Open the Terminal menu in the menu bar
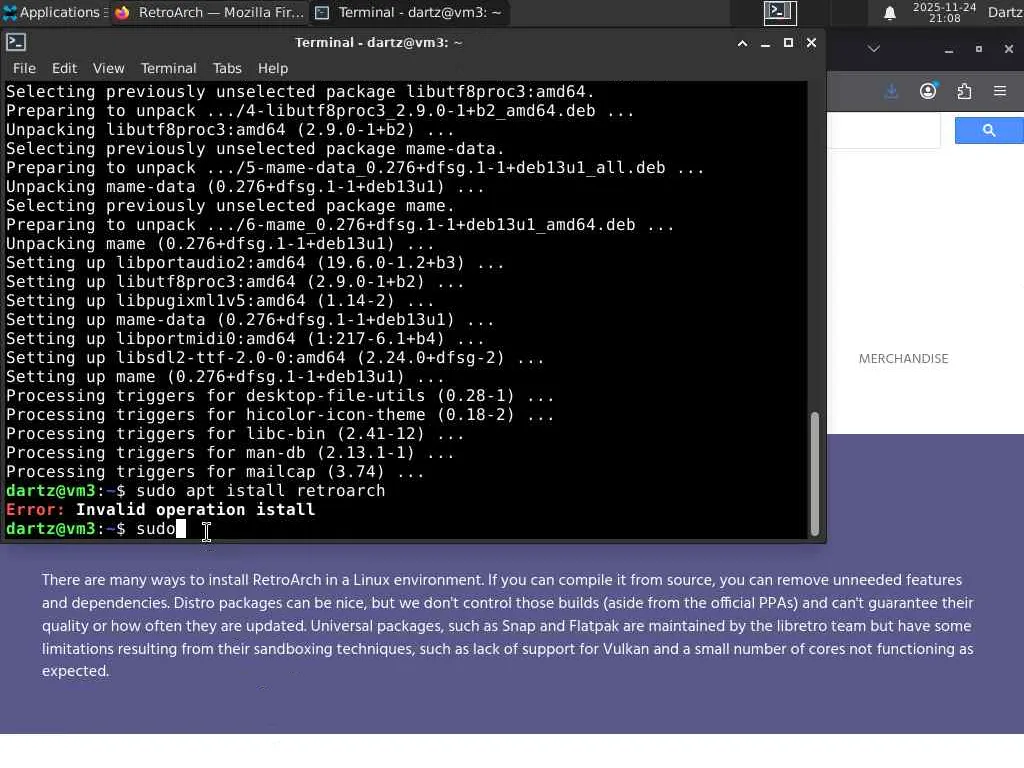The image size is (1024, 768). [x=168, y=68]
